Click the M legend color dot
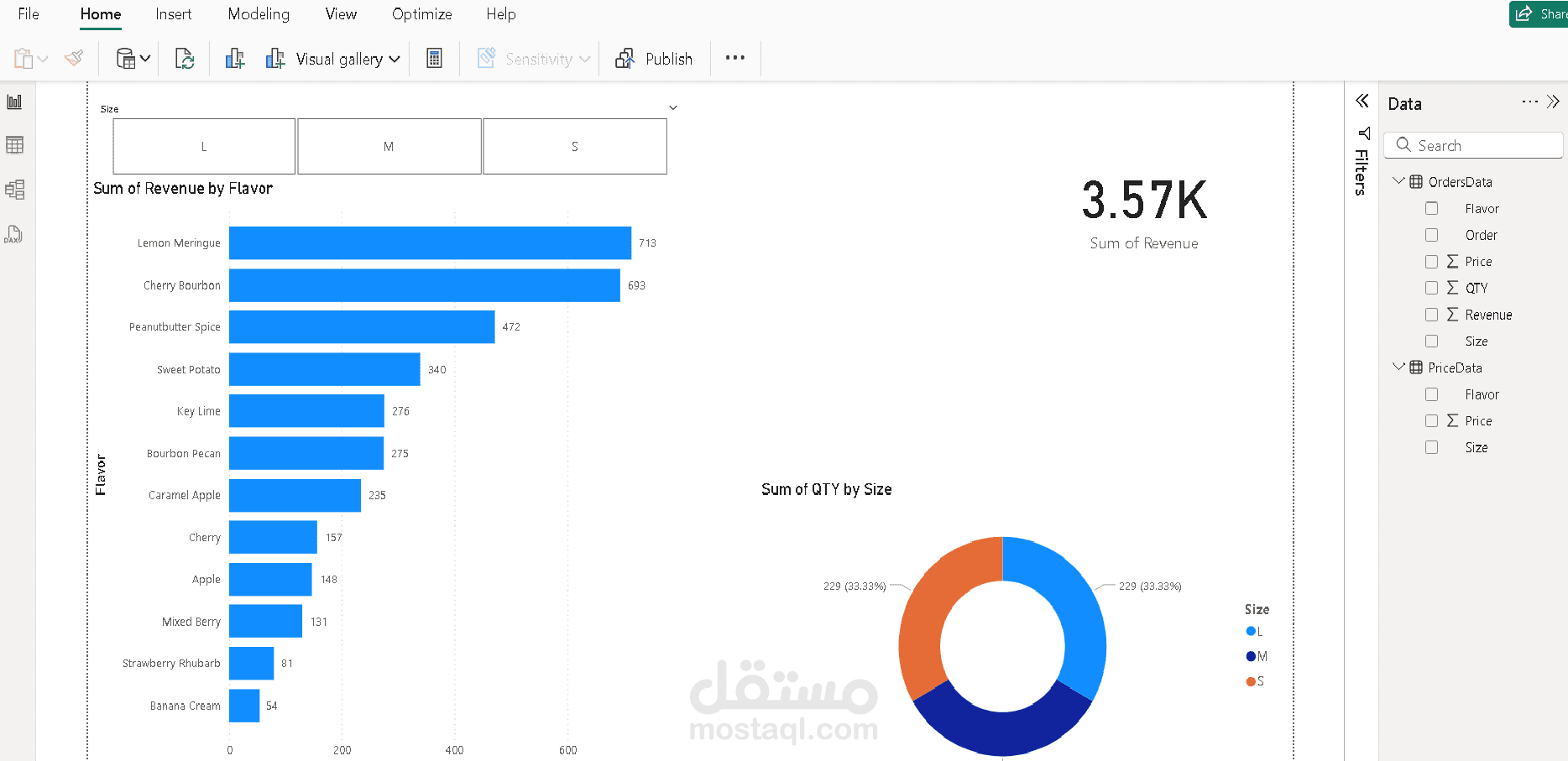Screen dimensions: 1568x761 tap(1251, 656)
